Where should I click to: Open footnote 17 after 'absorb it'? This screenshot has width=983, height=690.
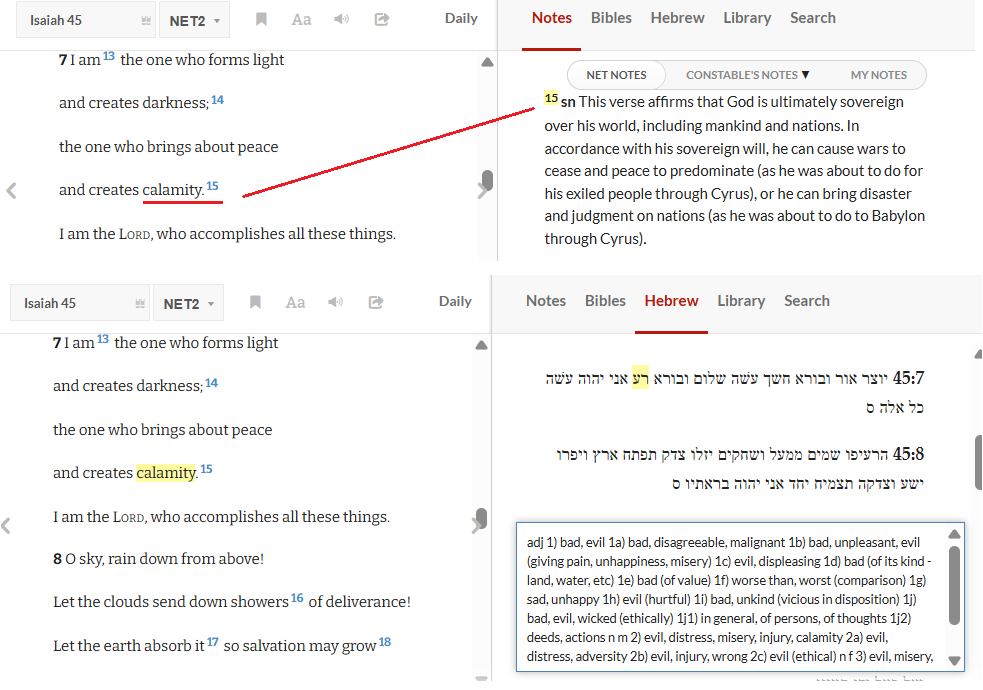tap(213, 642)
